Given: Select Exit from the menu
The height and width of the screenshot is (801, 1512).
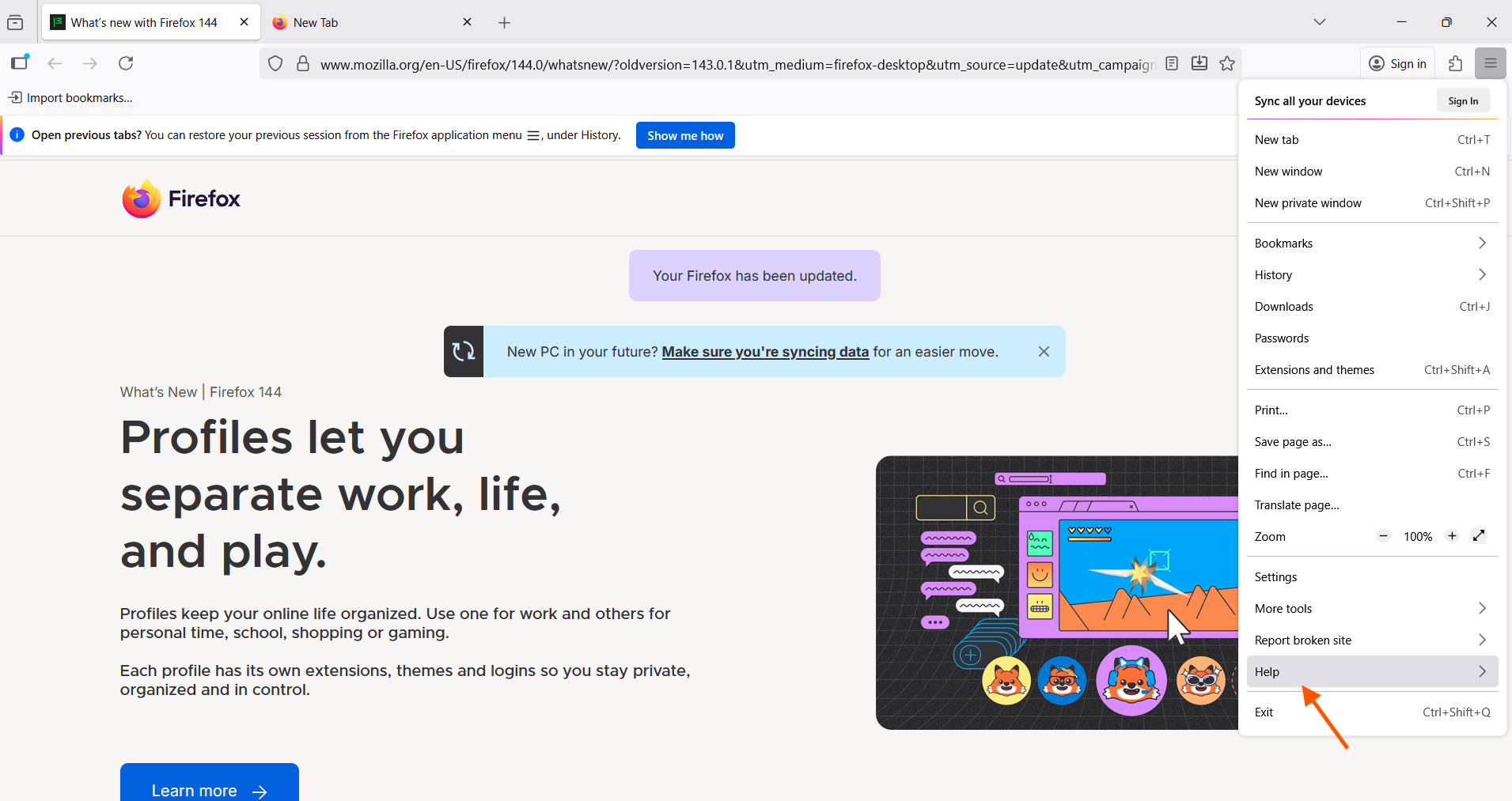Looking at the screenshot, I should (1373, 712).
